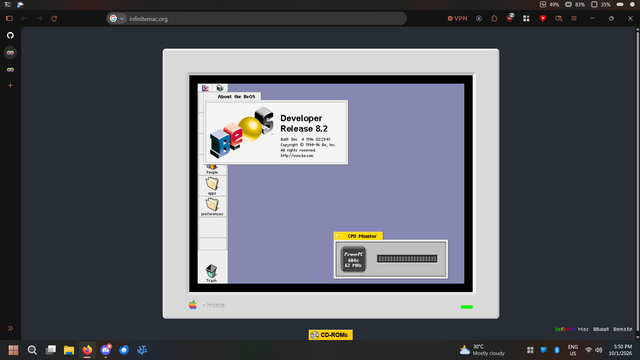
Task: Open the preferences folder
Action: (x=212, y=207)
